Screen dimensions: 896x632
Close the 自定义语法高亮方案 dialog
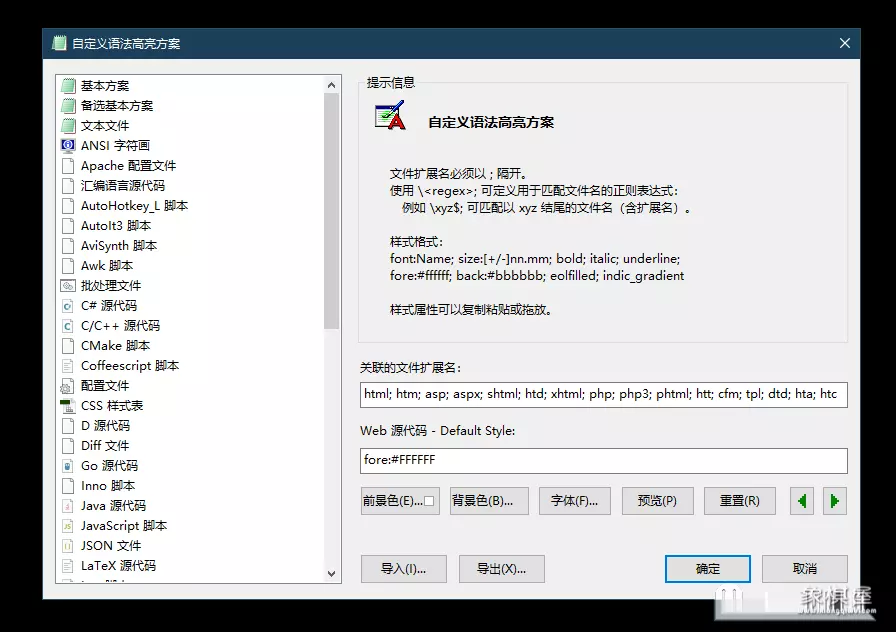845,43
